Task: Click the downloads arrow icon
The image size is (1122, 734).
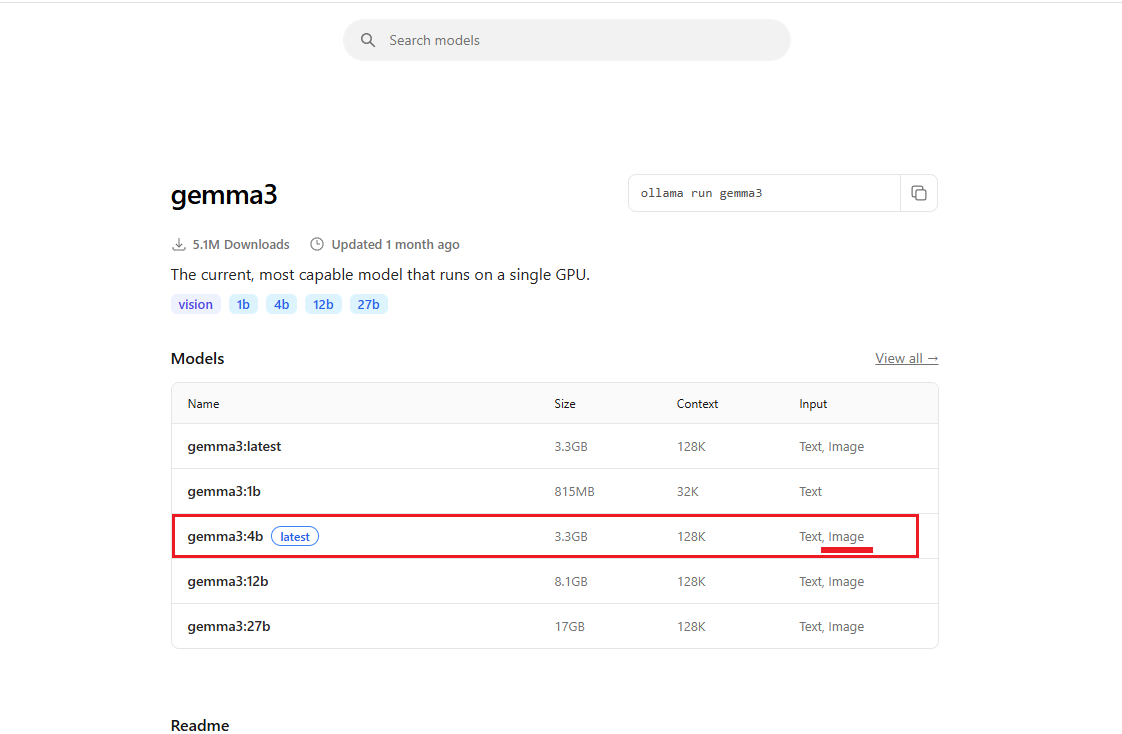Action: tap(178, 245)
